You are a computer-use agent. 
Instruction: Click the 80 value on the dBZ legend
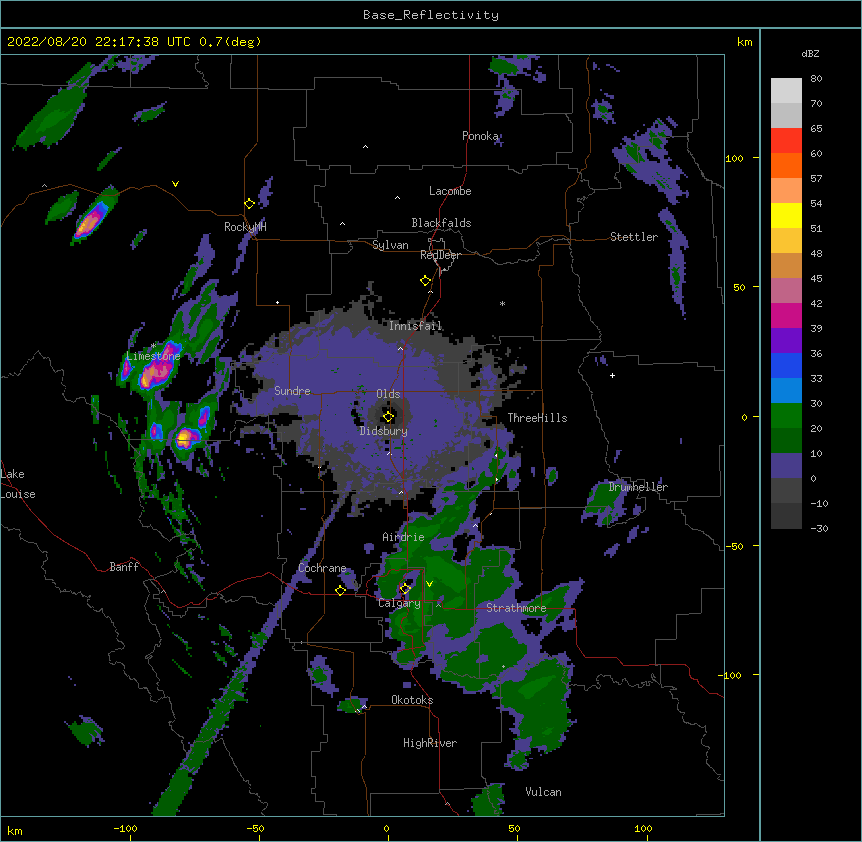tap(816, 79)
